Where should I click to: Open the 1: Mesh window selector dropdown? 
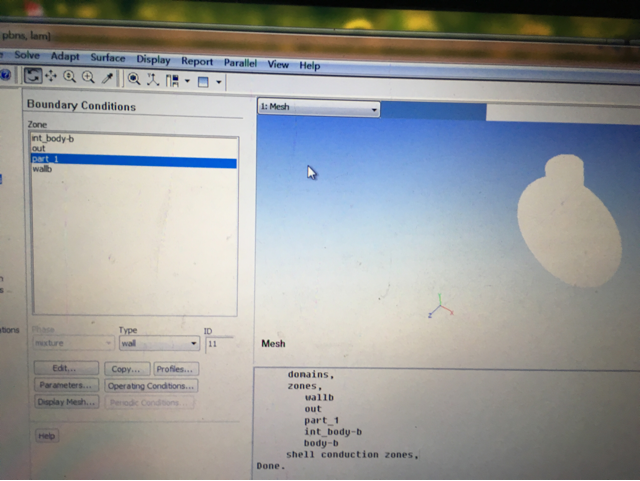[318, 108]
